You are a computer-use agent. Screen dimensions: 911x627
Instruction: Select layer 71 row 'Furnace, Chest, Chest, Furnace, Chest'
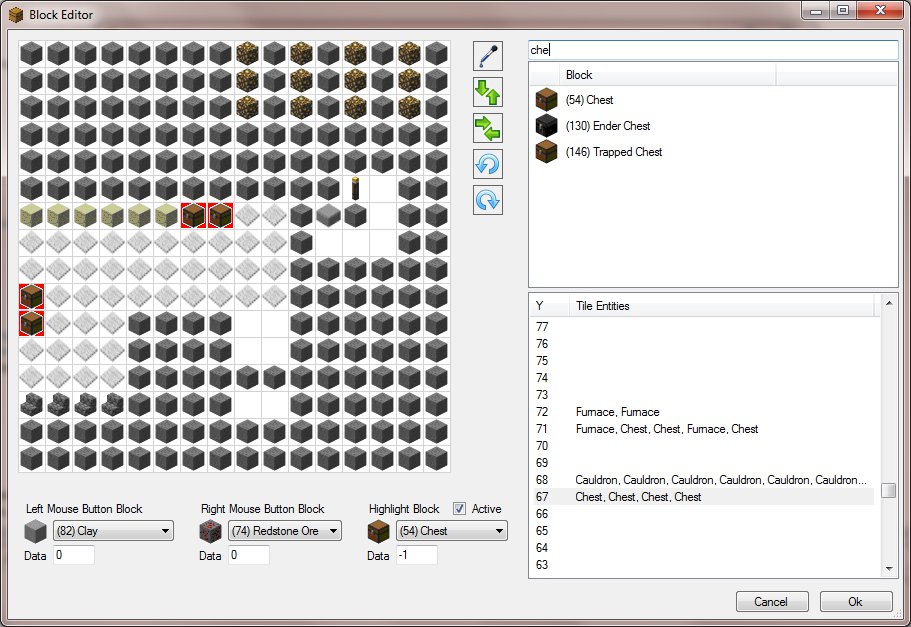click(703, 429)
